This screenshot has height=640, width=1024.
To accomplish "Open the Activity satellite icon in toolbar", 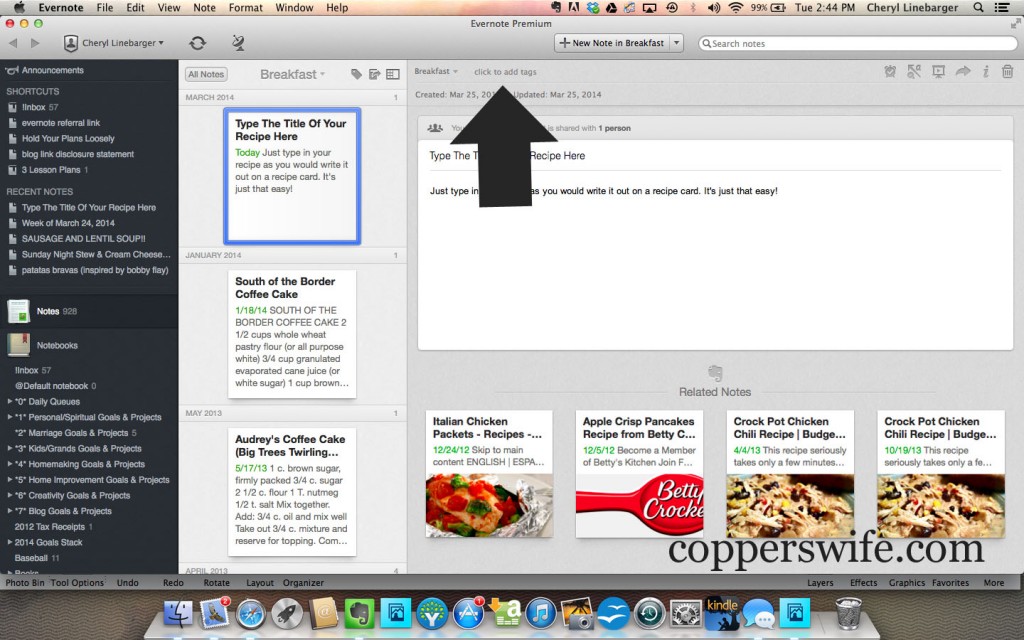I will (x=238, y=43).
